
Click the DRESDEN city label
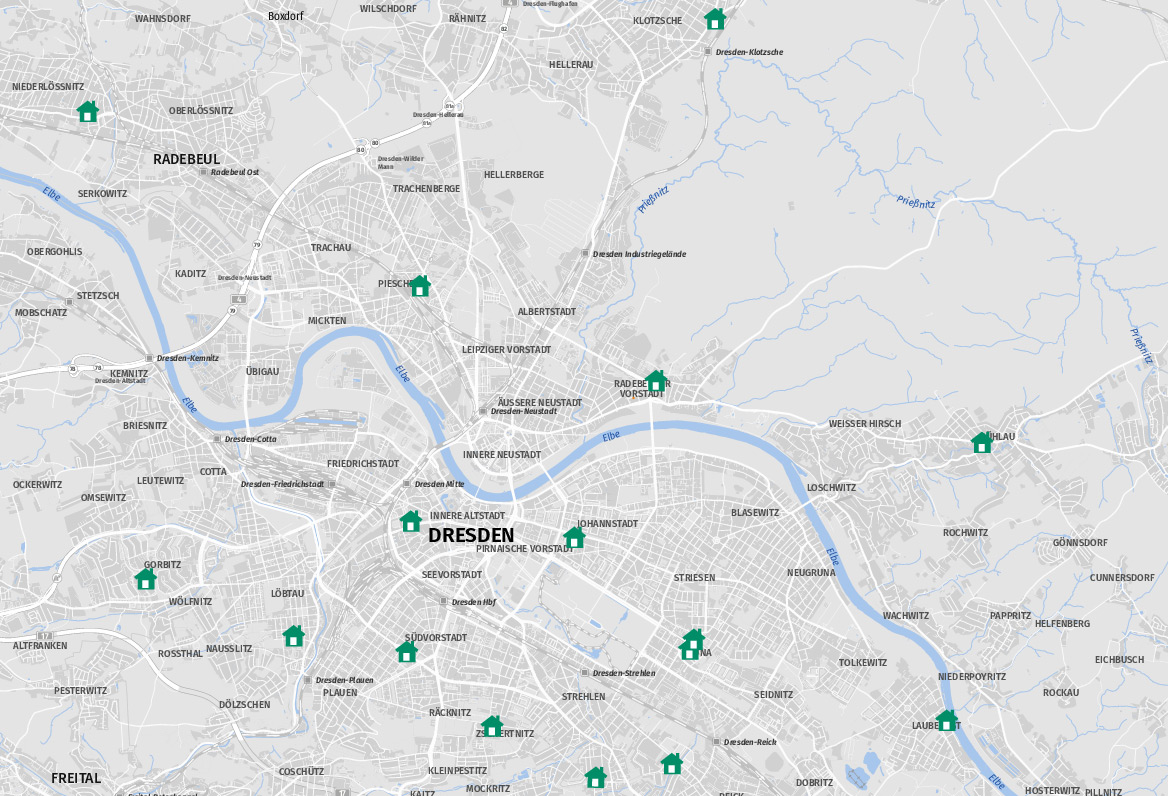coord(471,535)
